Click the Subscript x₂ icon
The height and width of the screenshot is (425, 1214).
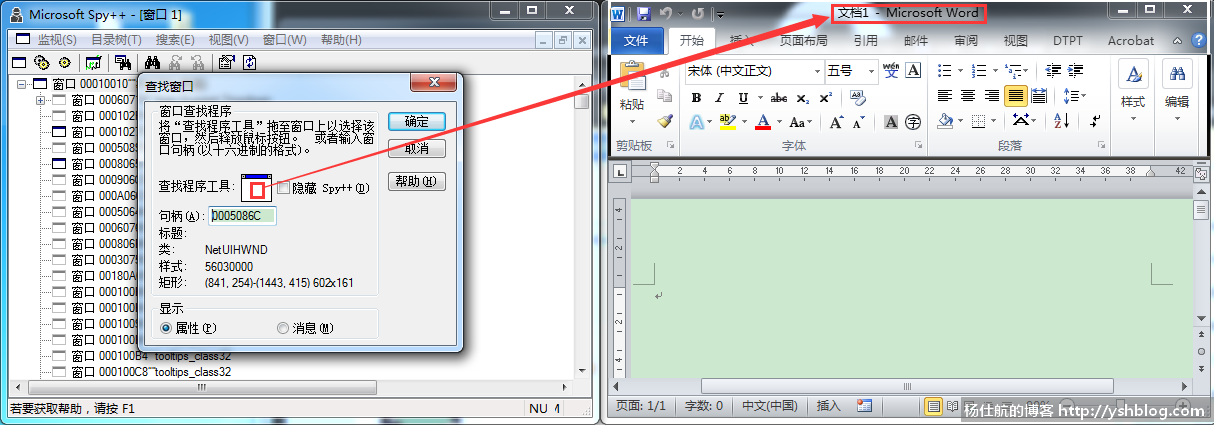coord(804,98)
